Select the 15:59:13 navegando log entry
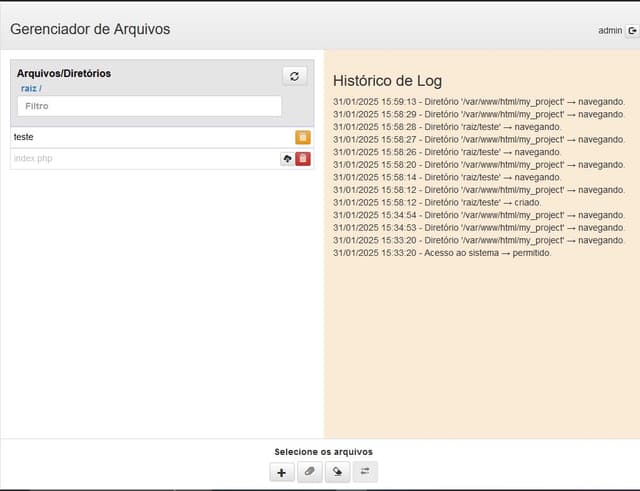 pos(478,102)
